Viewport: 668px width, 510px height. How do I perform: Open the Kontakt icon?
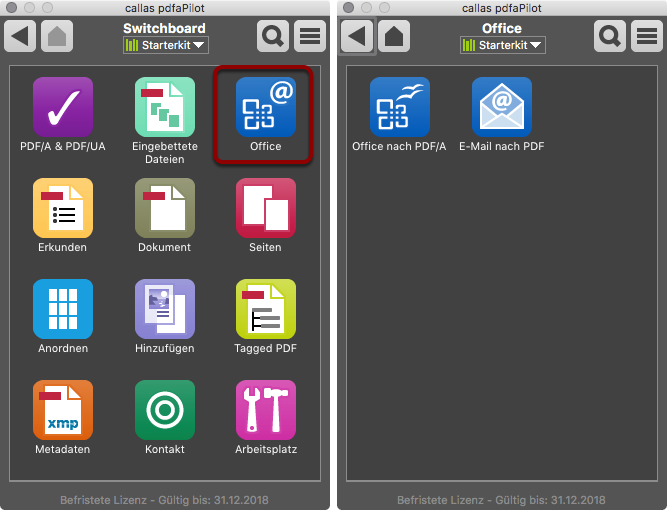[x=165, y=410]
